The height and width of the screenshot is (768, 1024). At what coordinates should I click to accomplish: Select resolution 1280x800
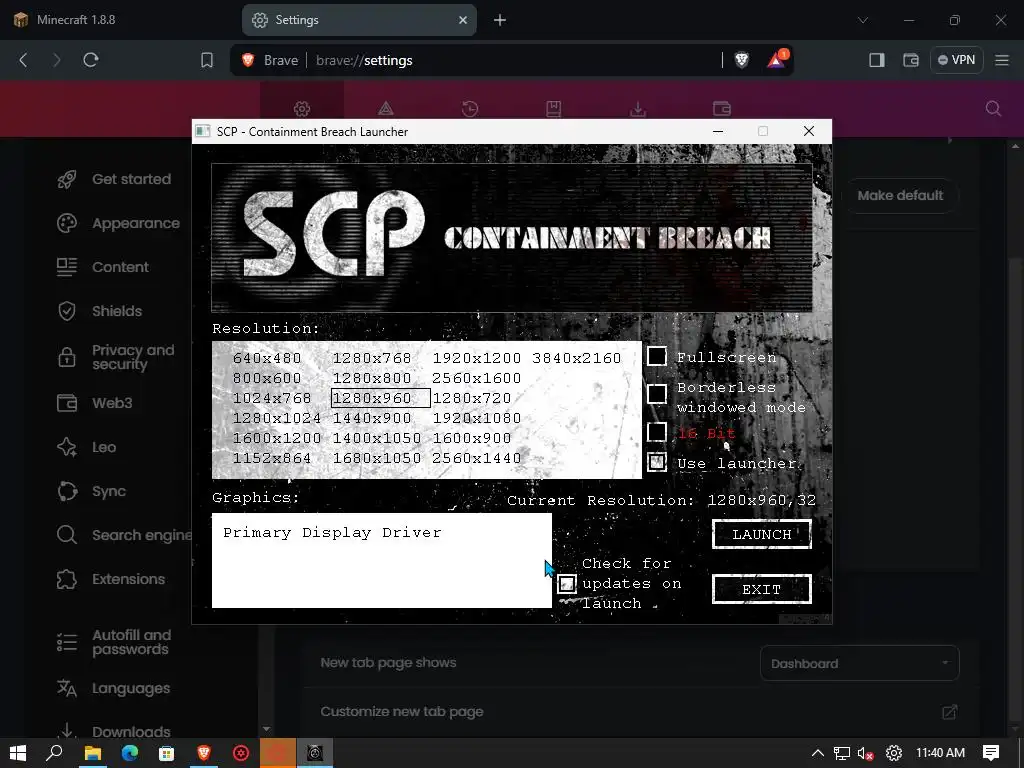372,379
